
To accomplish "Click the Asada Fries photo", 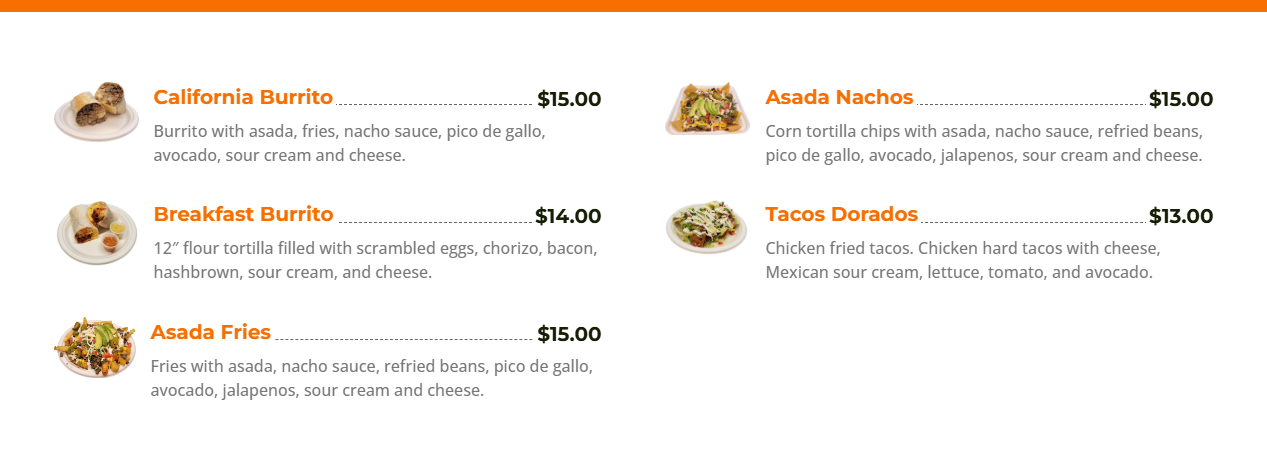I will (95, 347).
